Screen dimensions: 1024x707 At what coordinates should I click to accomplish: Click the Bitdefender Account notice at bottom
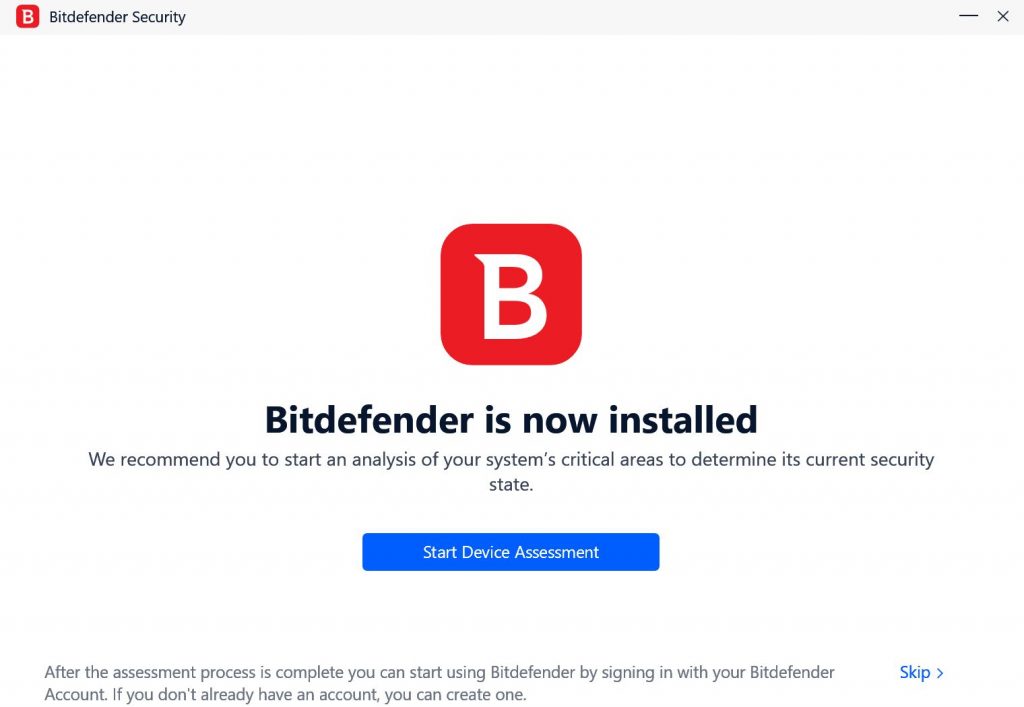pyautogui.click(x=440, y=682)
